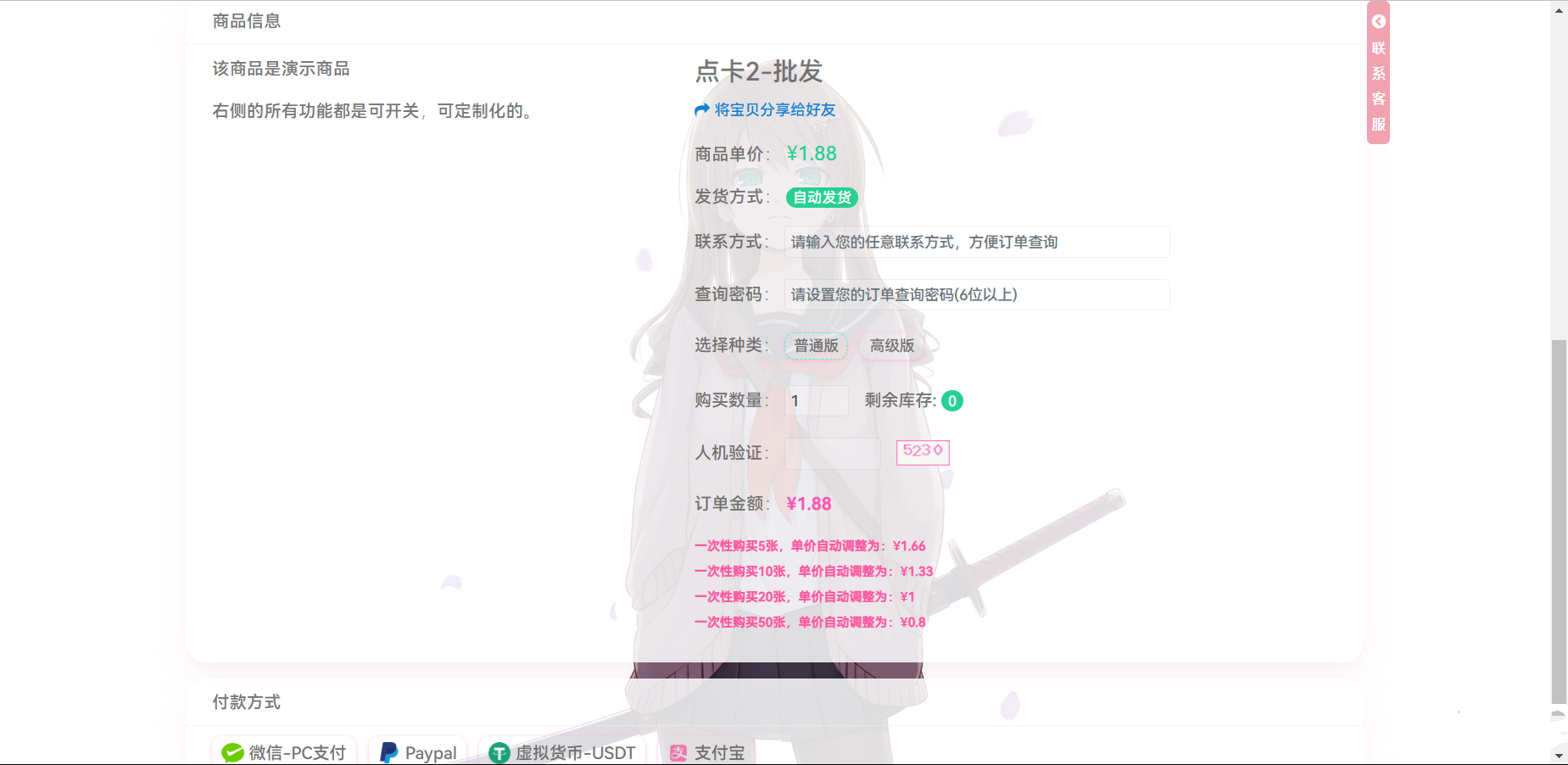Focus the 联系方式 contact input field
This screenshot has height=765, width=1568.
tap(977, 242)
